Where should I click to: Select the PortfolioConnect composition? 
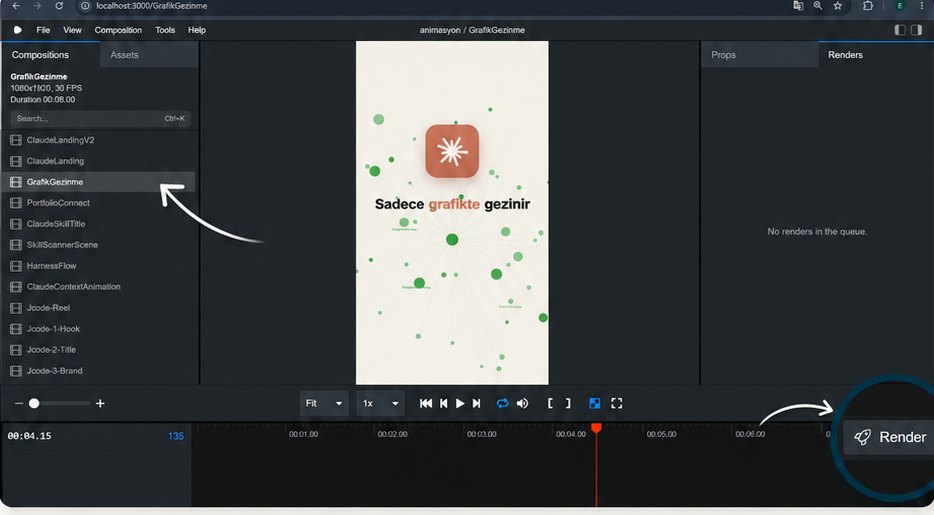pos(98,203)
